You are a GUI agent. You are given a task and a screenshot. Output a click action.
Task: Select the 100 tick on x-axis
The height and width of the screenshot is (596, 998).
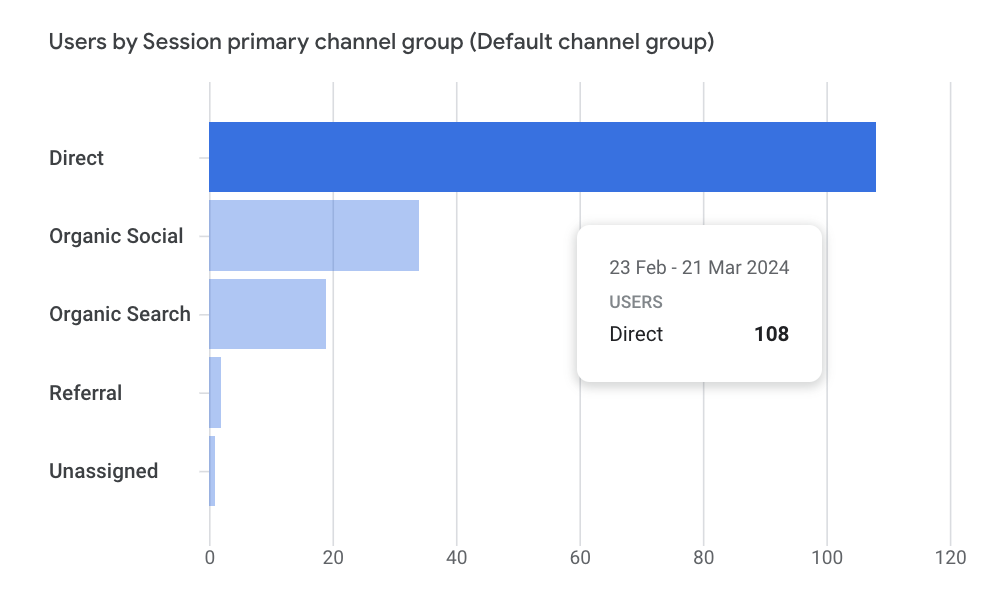pos(827,558)
